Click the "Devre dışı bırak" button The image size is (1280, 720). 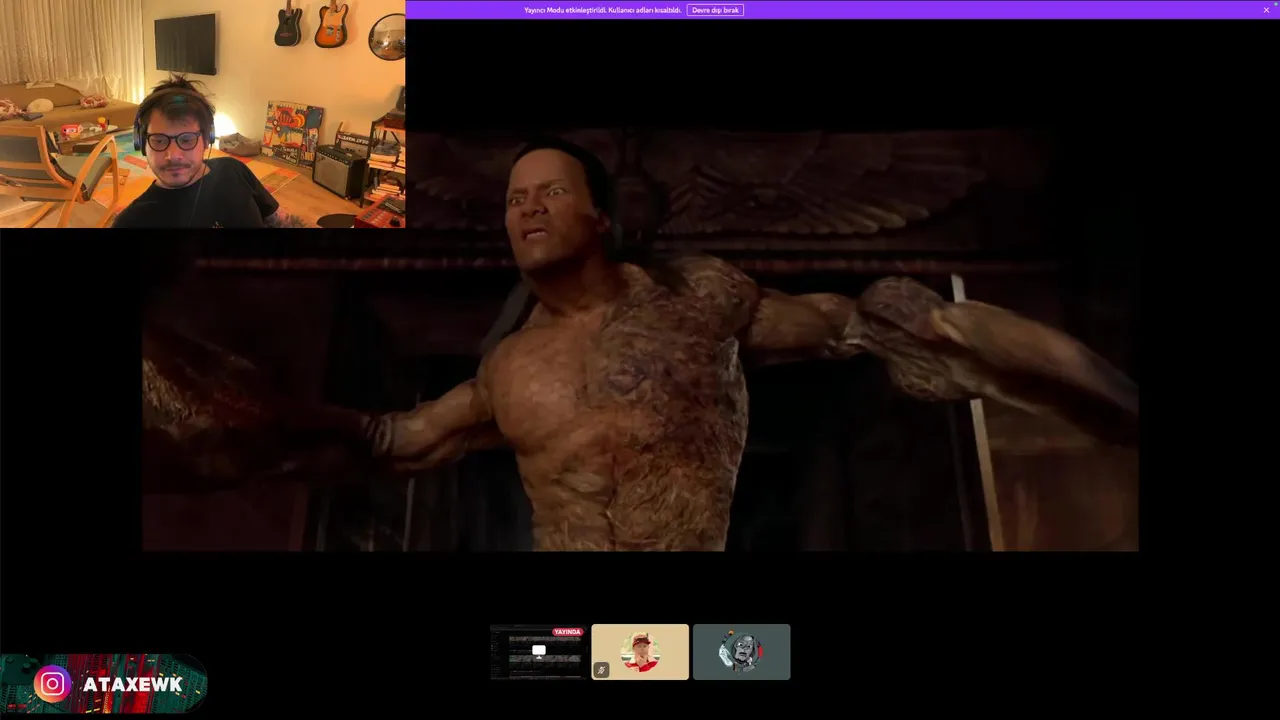[x=715, y=10]
